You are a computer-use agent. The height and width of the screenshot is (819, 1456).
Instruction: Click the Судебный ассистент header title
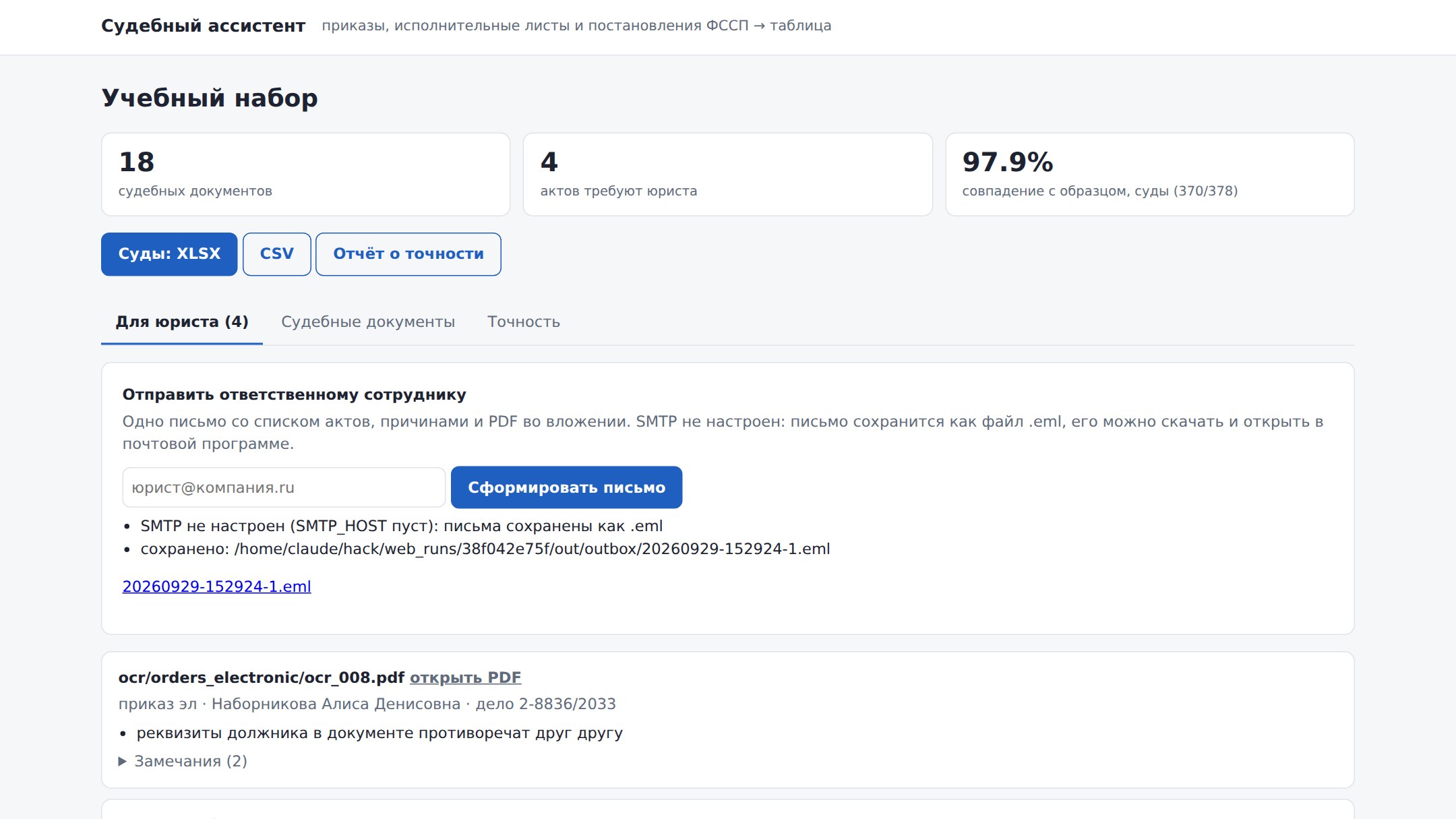(x=203, y=26)
